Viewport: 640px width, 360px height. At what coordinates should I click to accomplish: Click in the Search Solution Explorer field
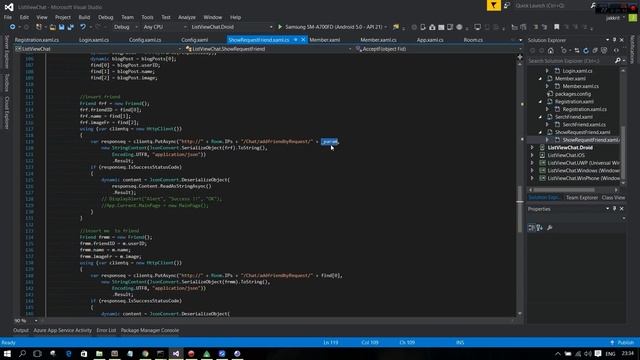coord(571,61)
